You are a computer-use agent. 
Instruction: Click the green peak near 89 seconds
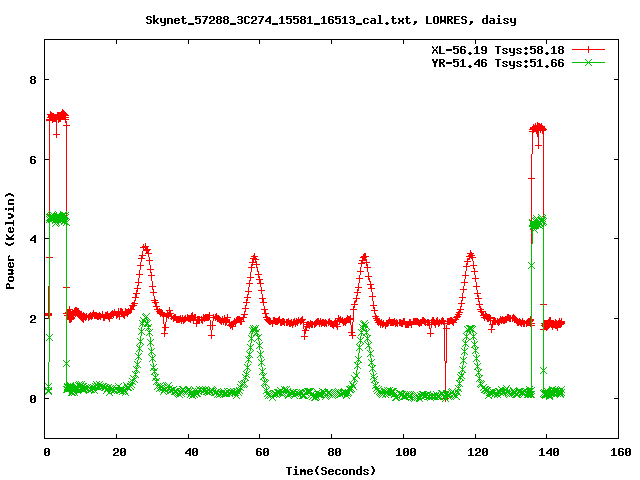click(x=364, y=324)
